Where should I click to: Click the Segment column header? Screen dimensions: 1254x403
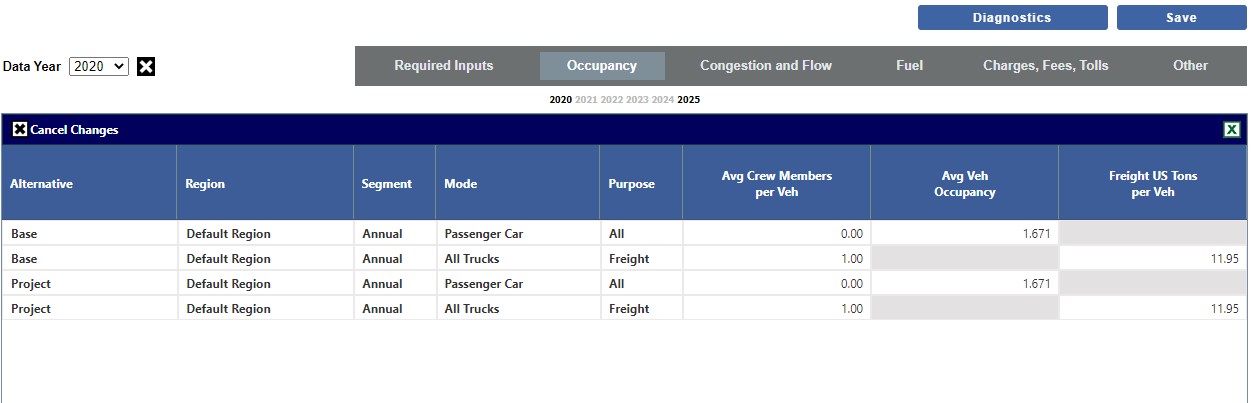(394, 183)
